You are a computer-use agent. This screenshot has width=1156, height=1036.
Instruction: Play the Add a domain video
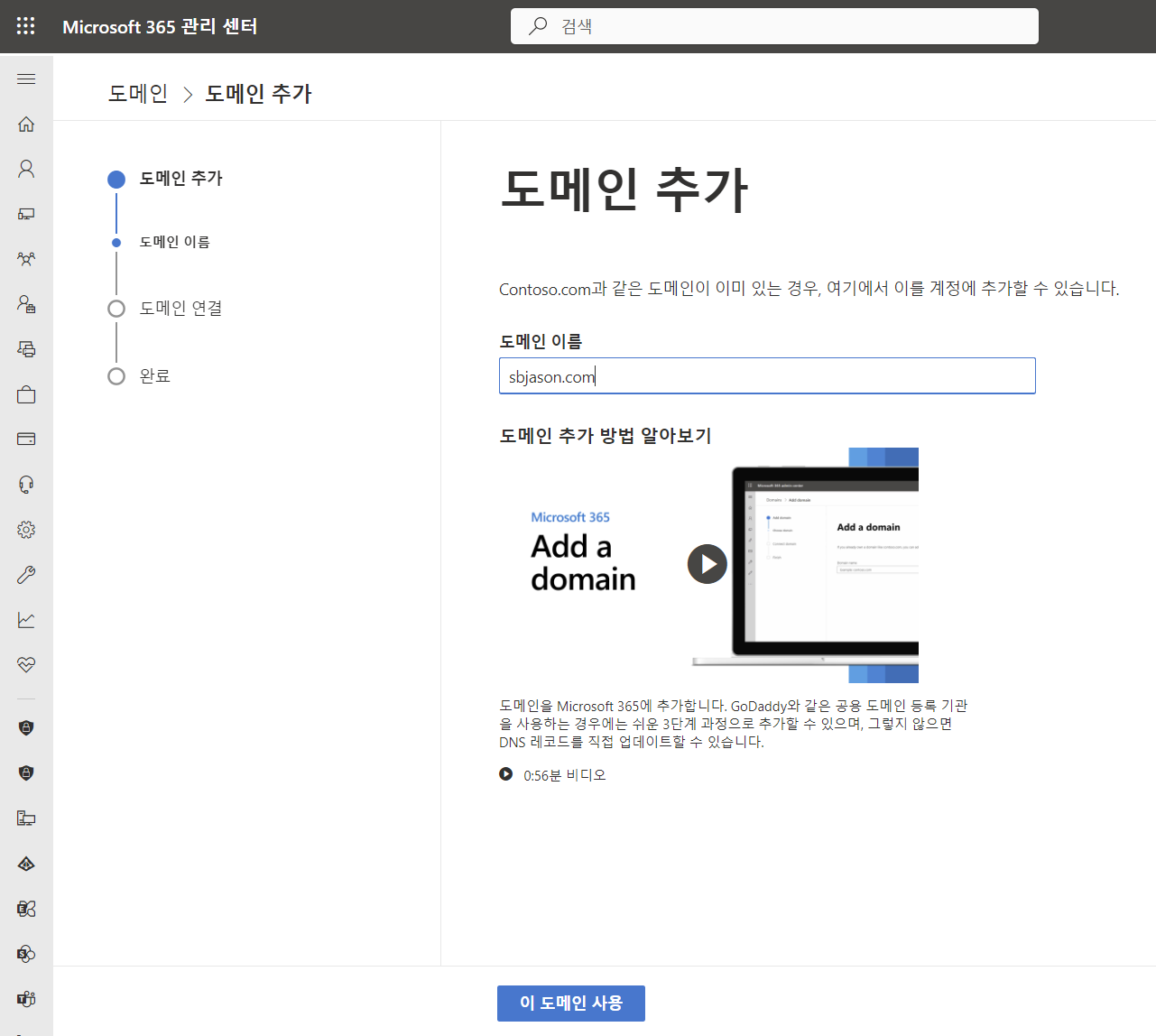coord(707,564)
